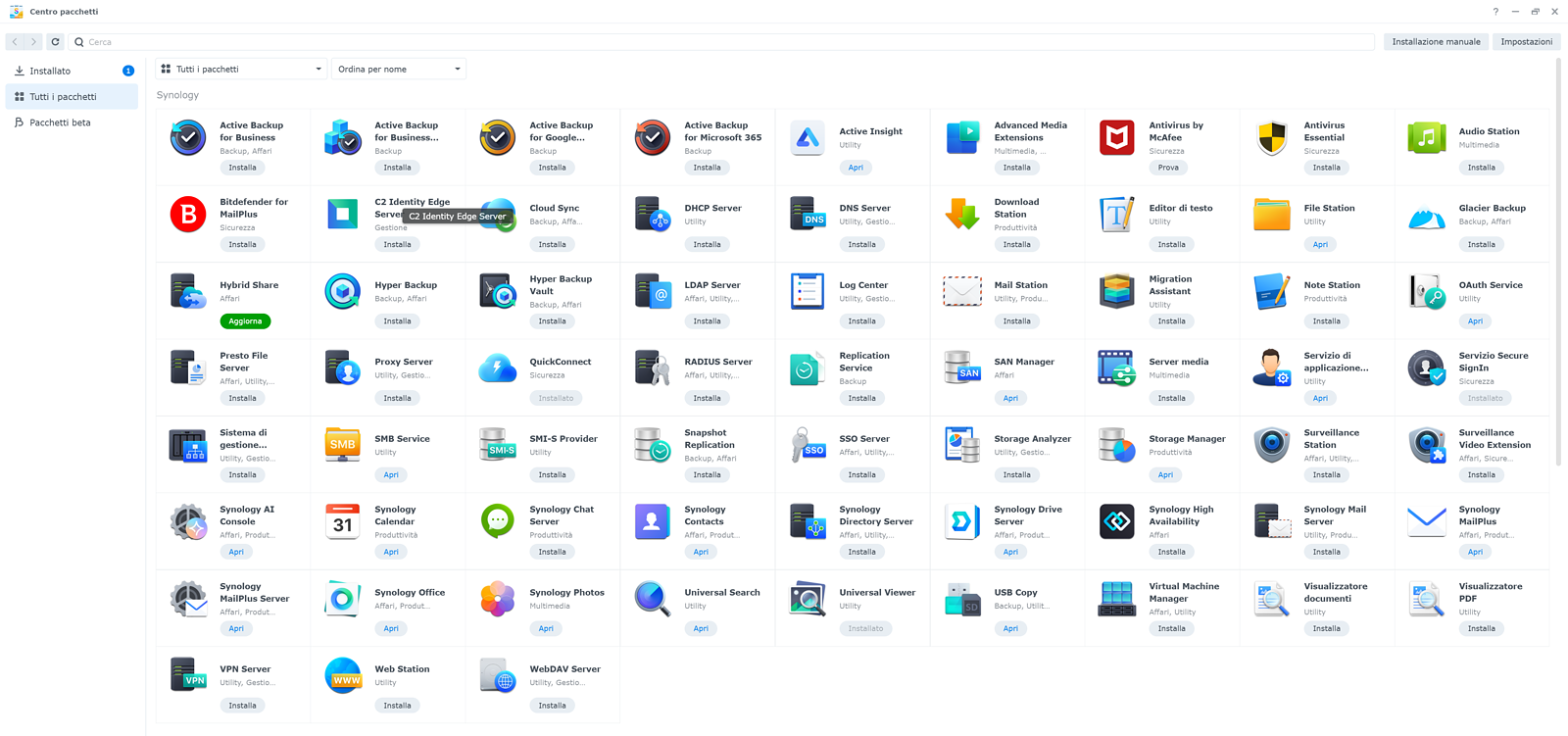Select the WebDAV Server icon
Viewport: 1568px width, 736px height.
pos(498,675)
